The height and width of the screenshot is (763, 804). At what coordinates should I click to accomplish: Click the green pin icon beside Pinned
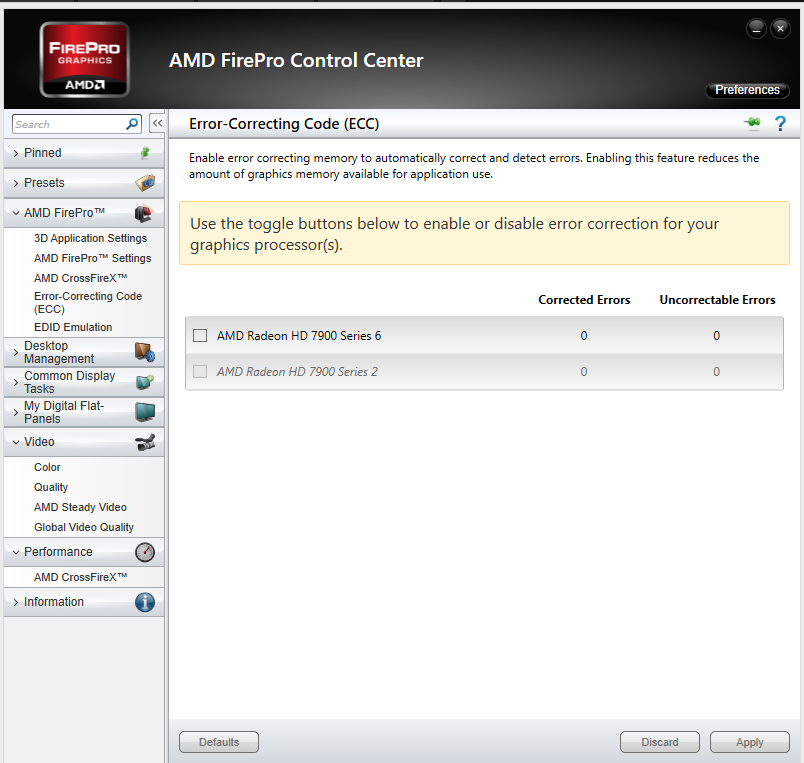pos(145,153)
